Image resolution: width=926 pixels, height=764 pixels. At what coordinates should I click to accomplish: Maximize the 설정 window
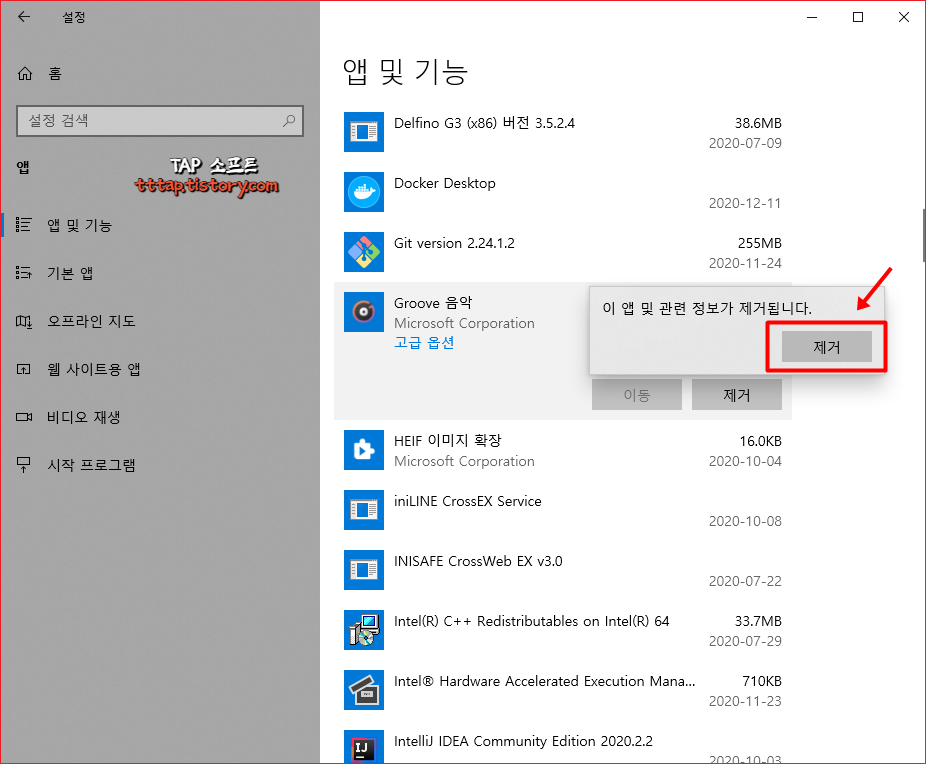coord(857,17)
